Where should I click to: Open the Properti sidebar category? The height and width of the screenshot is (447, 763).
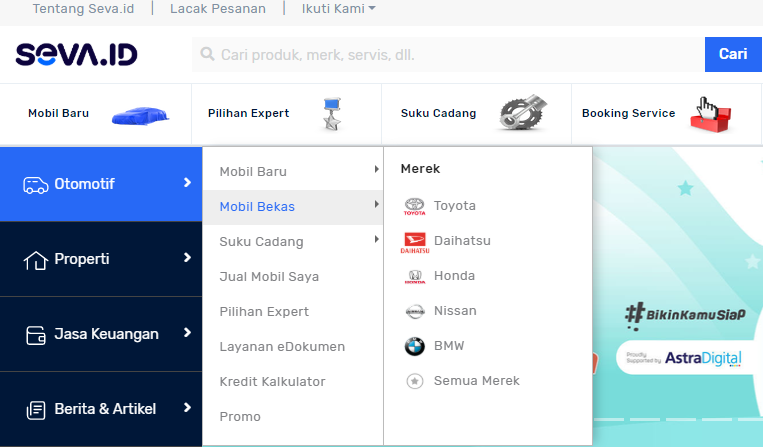click(101, 259)
